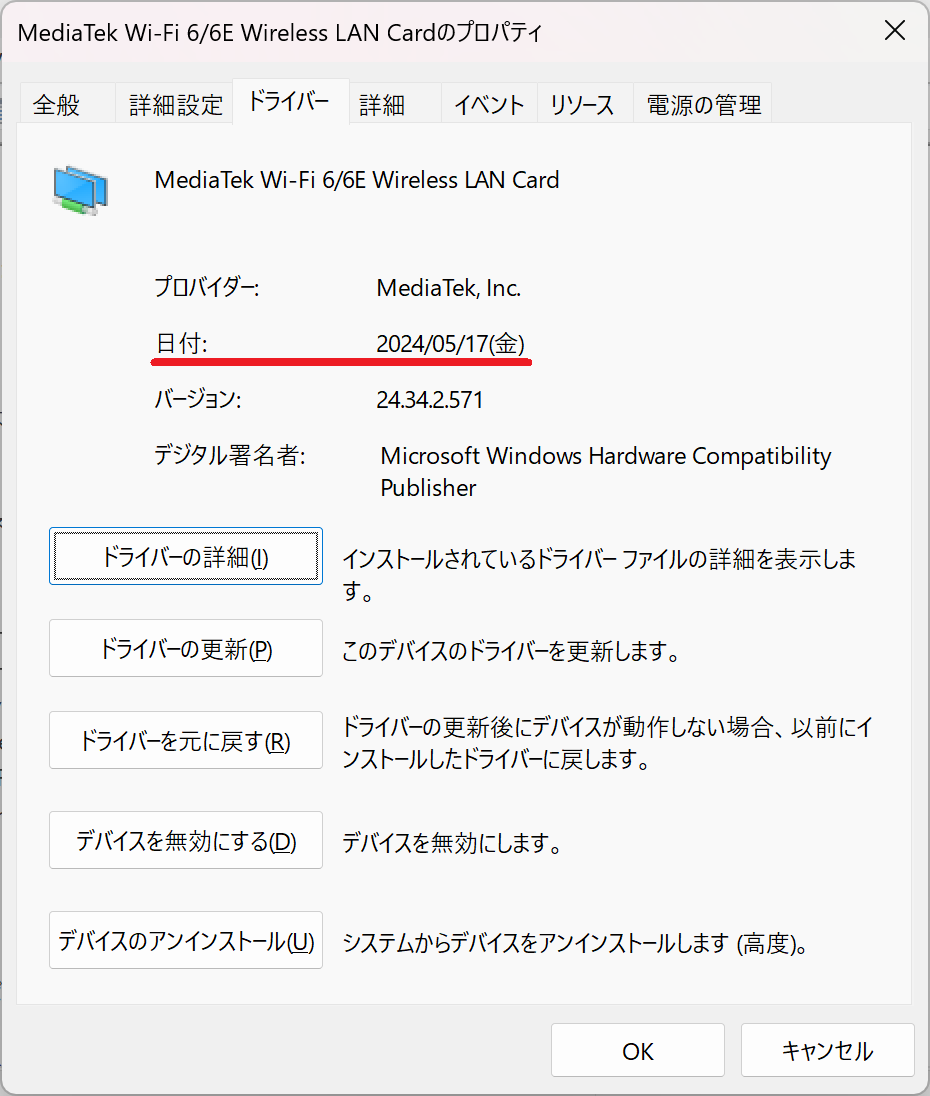Open the 電源の管理 tab

(x=703, y=105)
